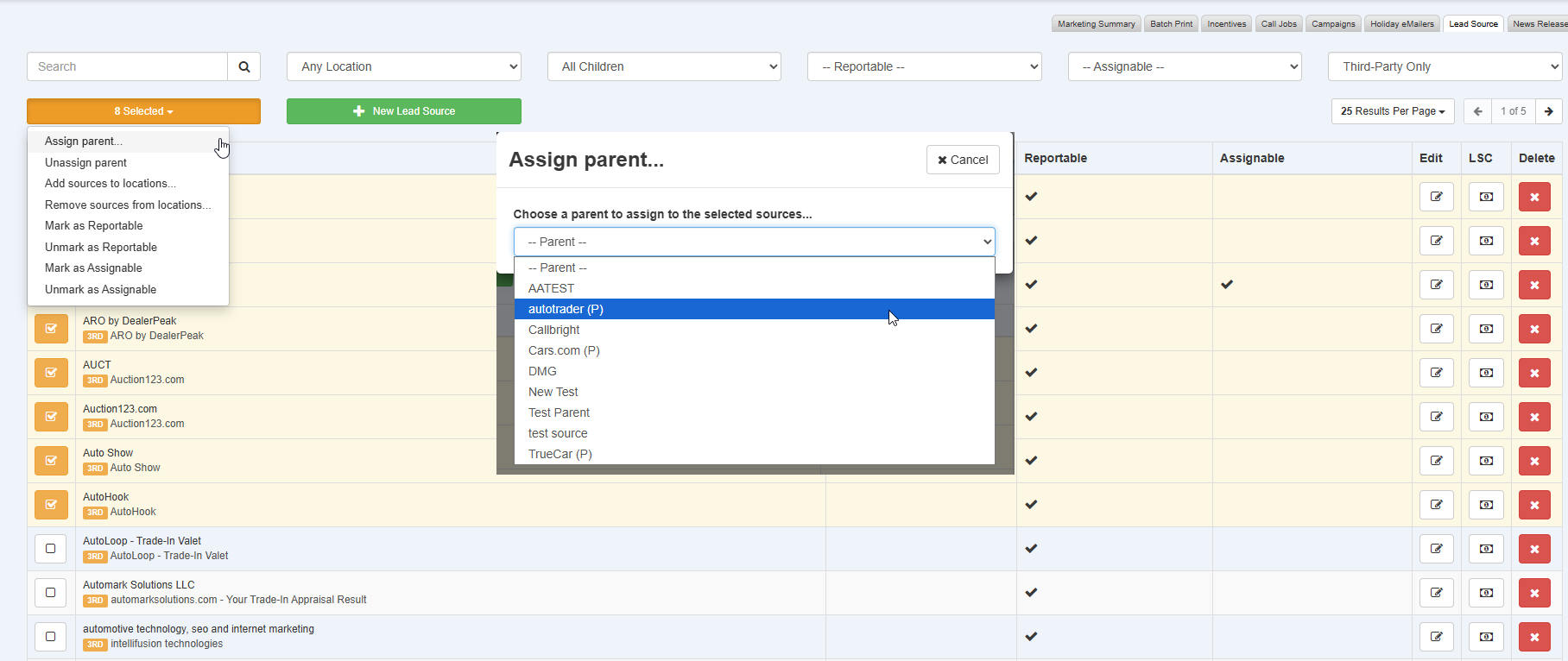Open the Any Location dropdown
Image resolution: width=1568 pixels, height=661 pixels.
point(404,66)
